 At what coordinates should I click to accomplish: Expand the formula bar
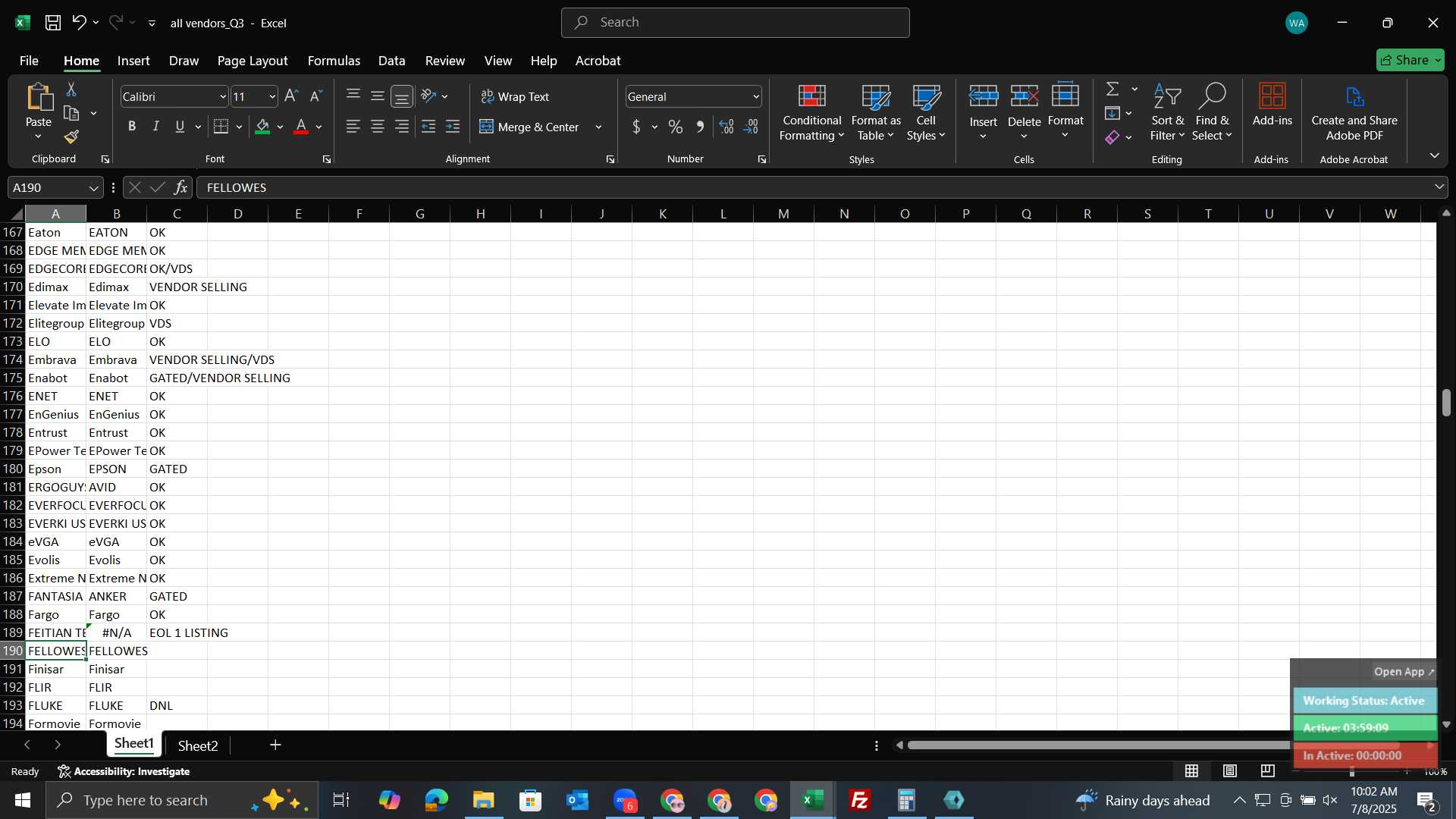(x=1439, y=187)
